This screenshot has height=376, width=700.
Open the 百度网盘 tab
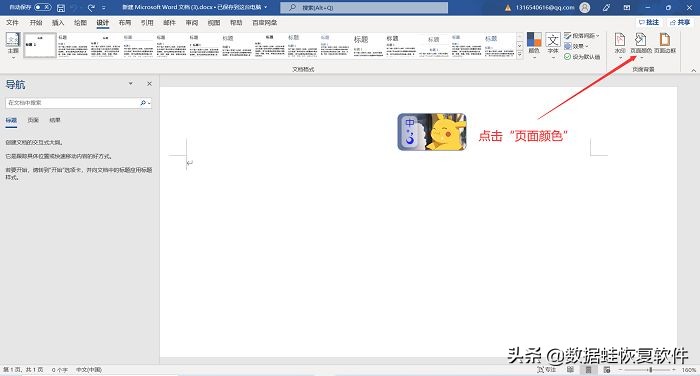click(x=265, y=22)
